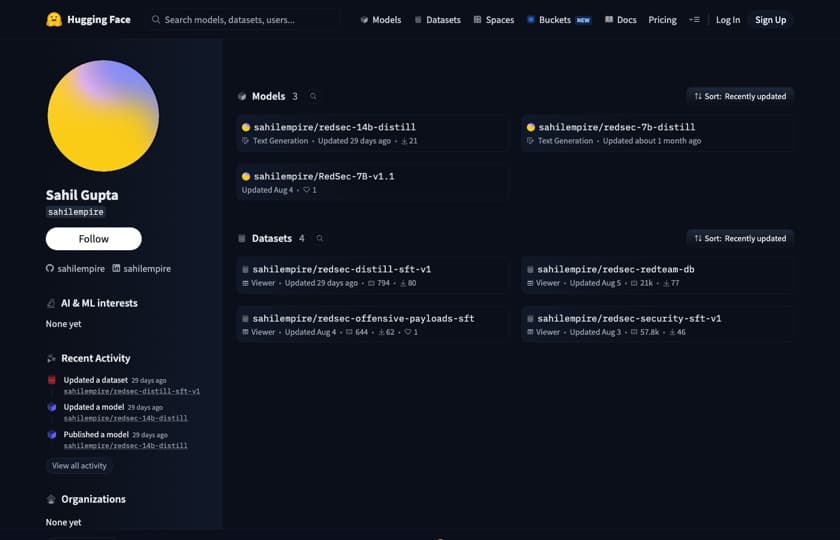Click the red dataset icon beside Updated a dataset
Image resolution: width=840 pixels, height=540 pixels.
[52, 380]
